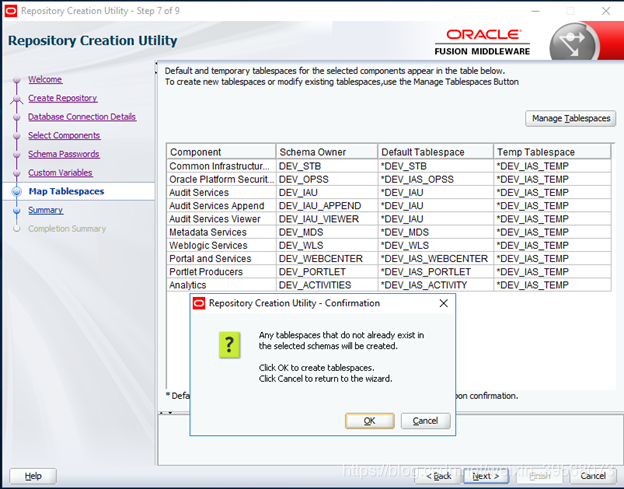This screenshot has height=489, width=624.
Task: Click the Component column header
Action: [221, 152]
